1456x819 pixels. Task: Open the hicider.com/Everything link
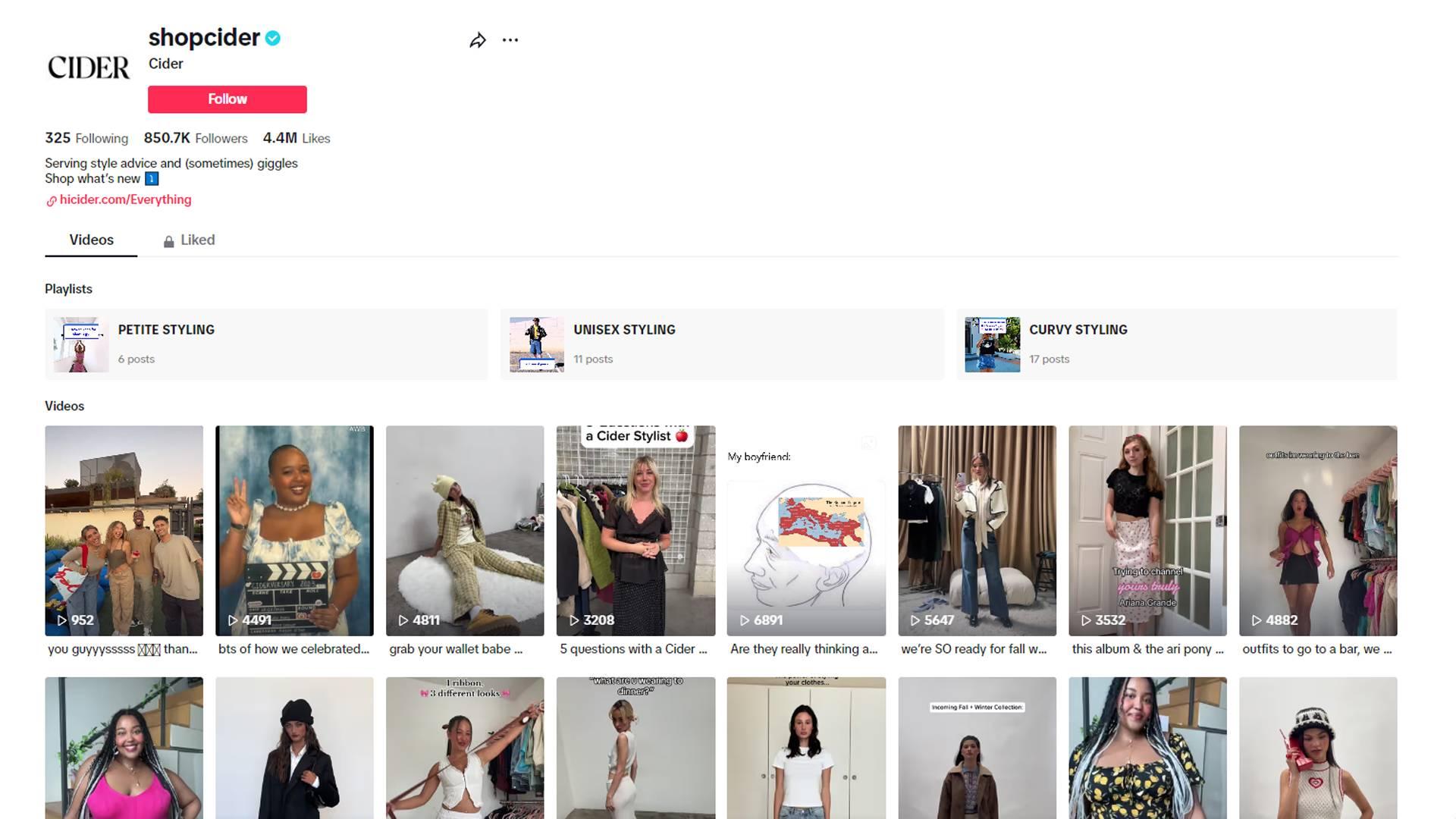125,199
